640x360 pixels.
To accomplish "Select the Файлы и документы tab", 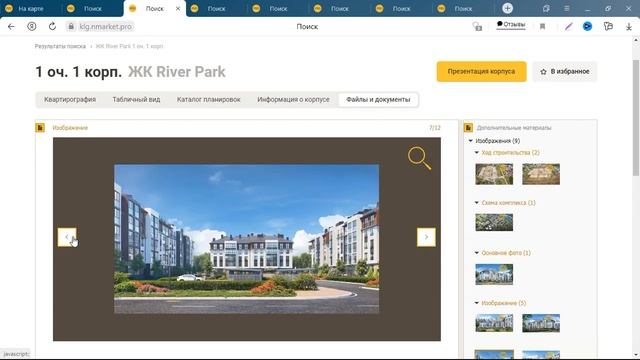I will 378,100.
